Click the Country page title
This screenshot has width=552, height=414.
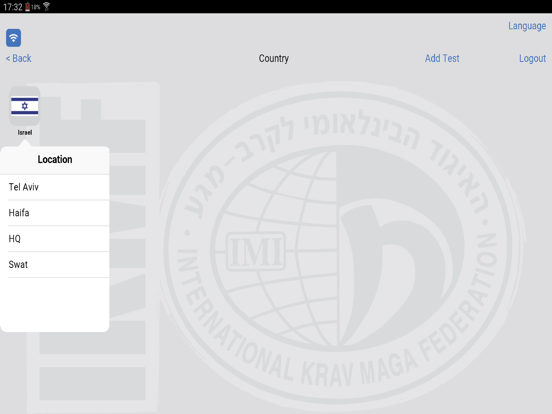click(x=274, y=58)
